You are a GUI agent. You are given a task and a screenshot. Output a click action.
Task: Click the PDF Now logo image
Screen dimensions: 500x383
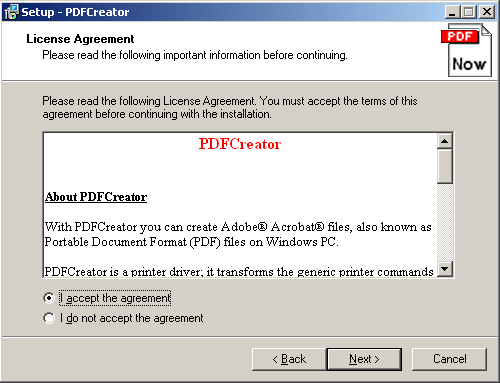[x=467, y=50]
